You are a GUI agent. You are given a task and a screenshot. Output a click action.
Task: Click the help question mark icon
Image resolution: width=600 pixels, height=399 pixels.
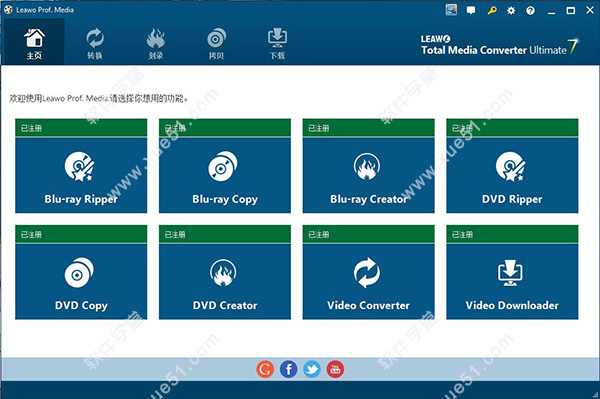click(530, 11)
